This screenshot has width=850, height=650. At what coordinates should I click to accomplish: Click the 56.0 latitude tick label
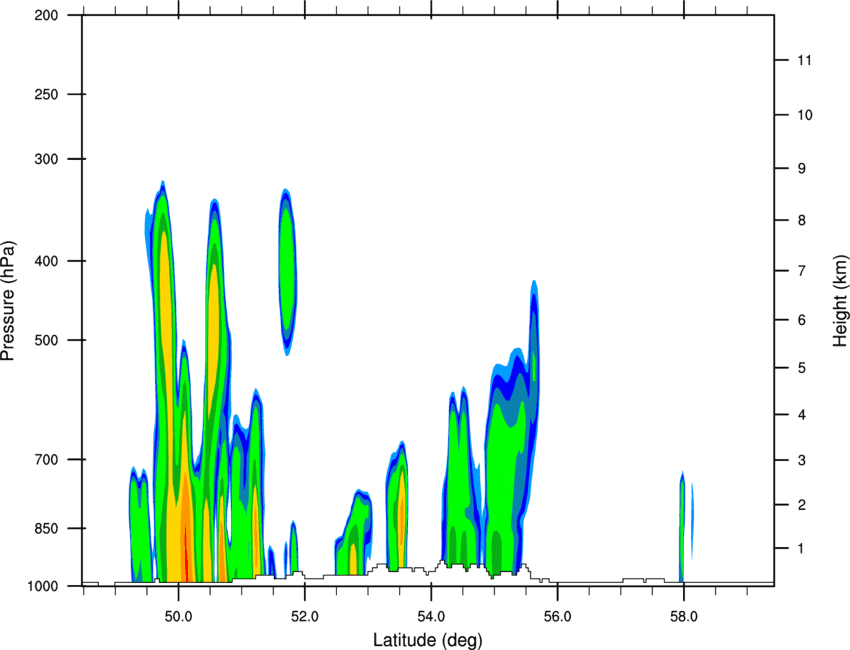coord(557,617)
